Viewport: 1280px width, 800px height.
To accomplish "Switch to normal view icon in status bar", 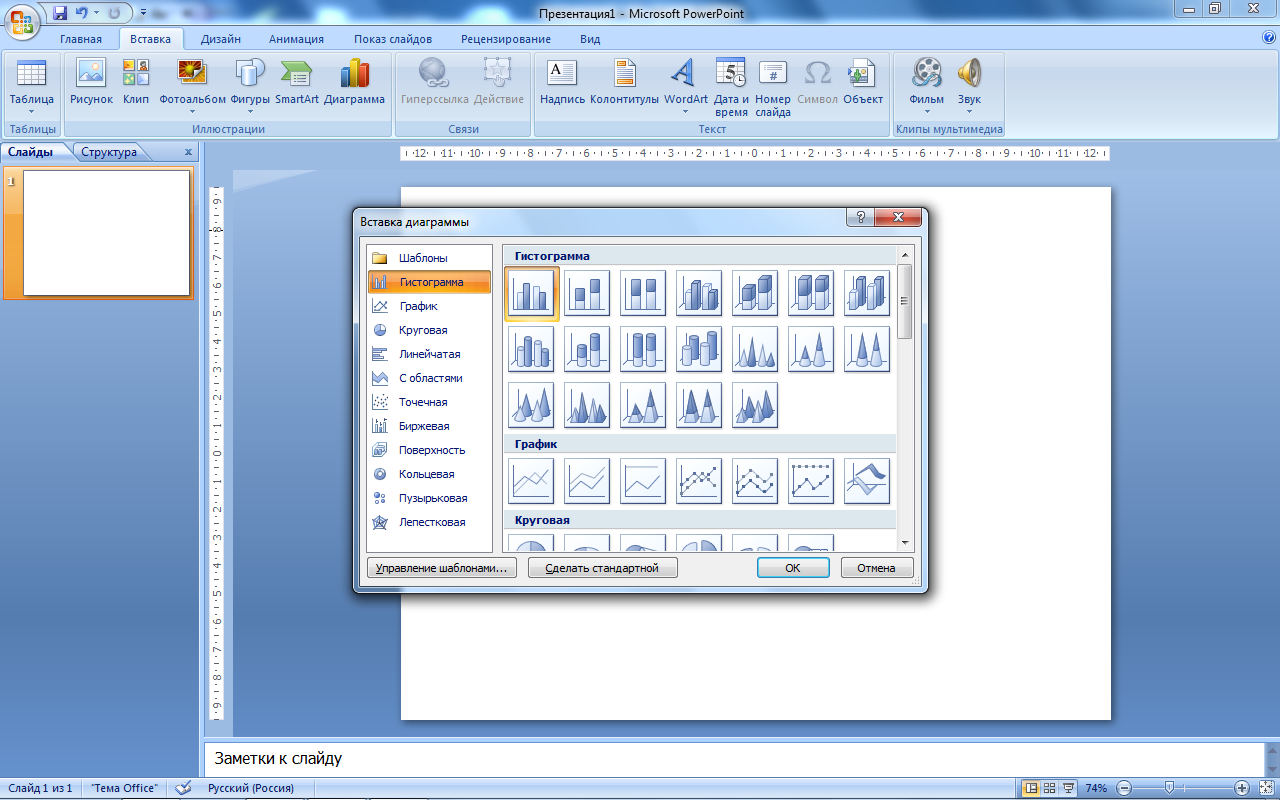I will coord(1031,788).
